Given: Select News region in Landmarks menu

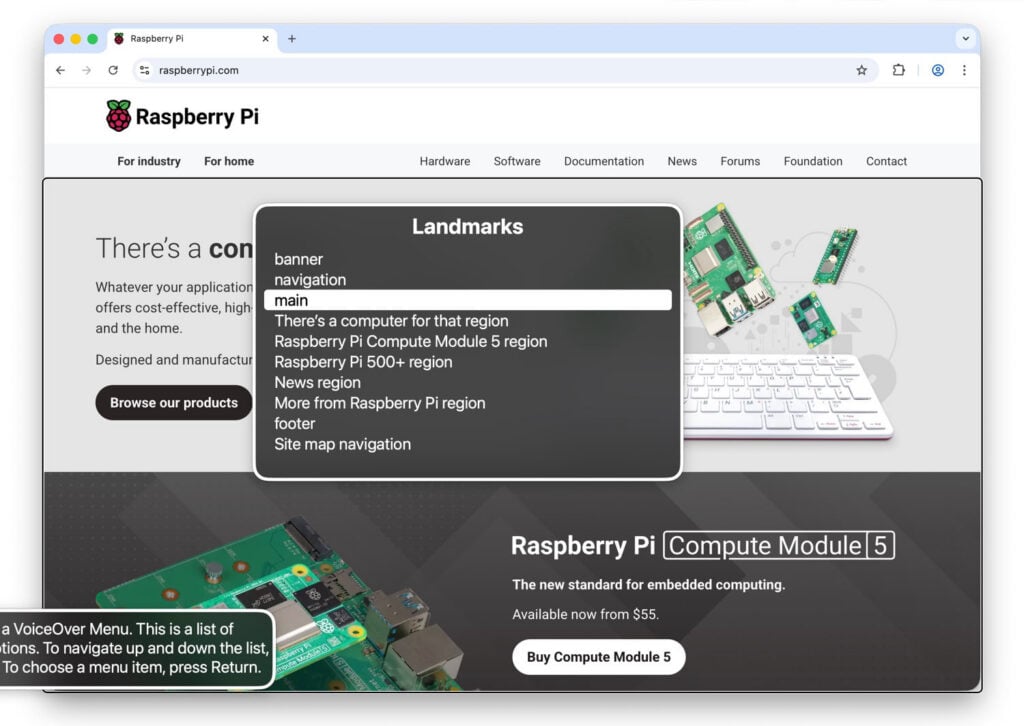Looking at the screenshot, I should click(317, 382).
